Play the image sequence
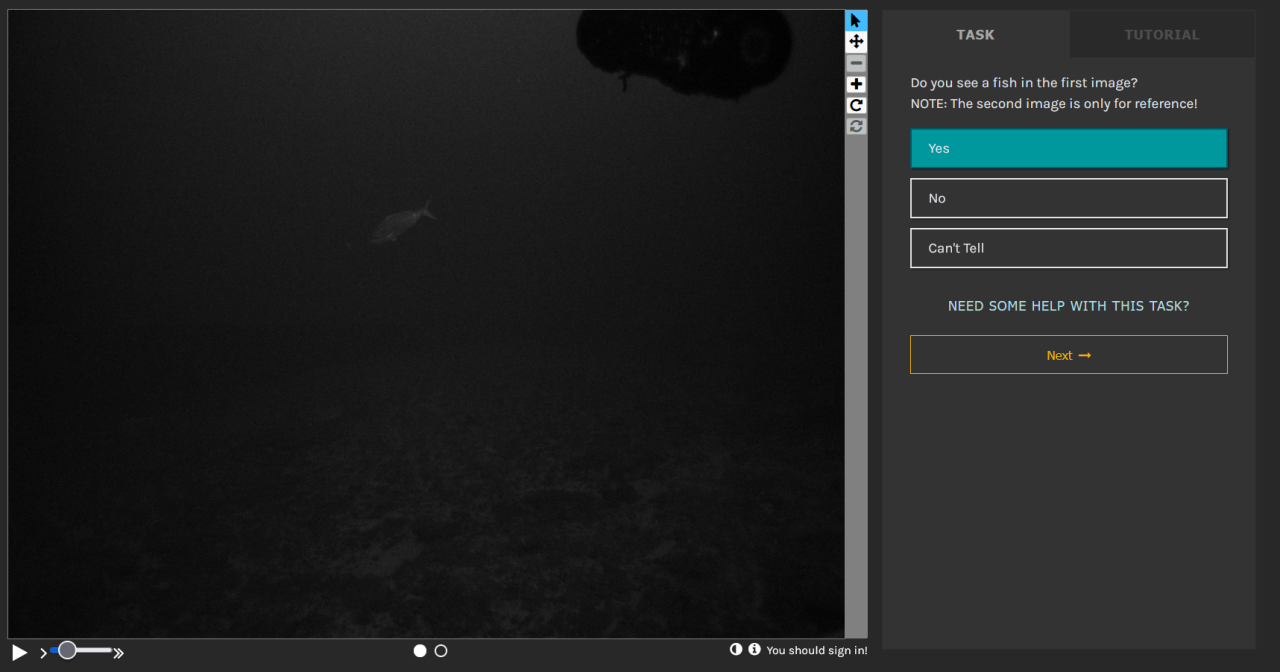Screen dimensions: 1280x672 click(19, 652)
